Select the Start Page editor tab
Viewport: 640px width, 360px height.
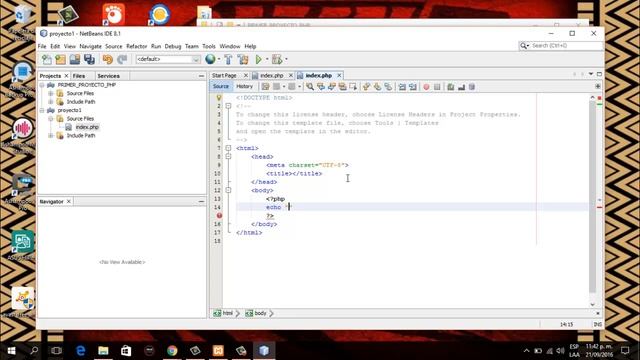click(x=224, y=76)
